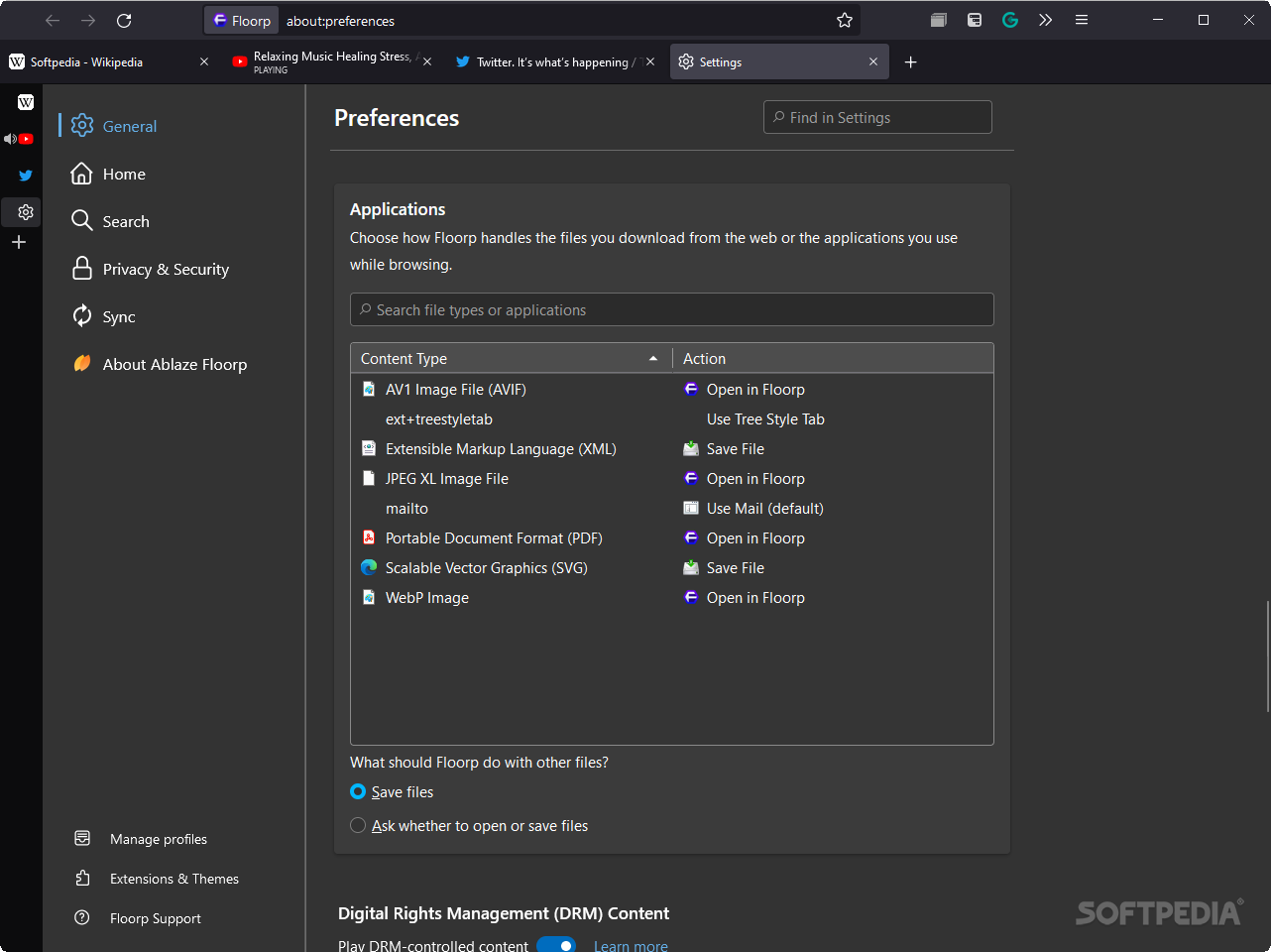Switch to Softpedia - Wikipedia tab
The image size is (1271, 952).
[109, 61]
